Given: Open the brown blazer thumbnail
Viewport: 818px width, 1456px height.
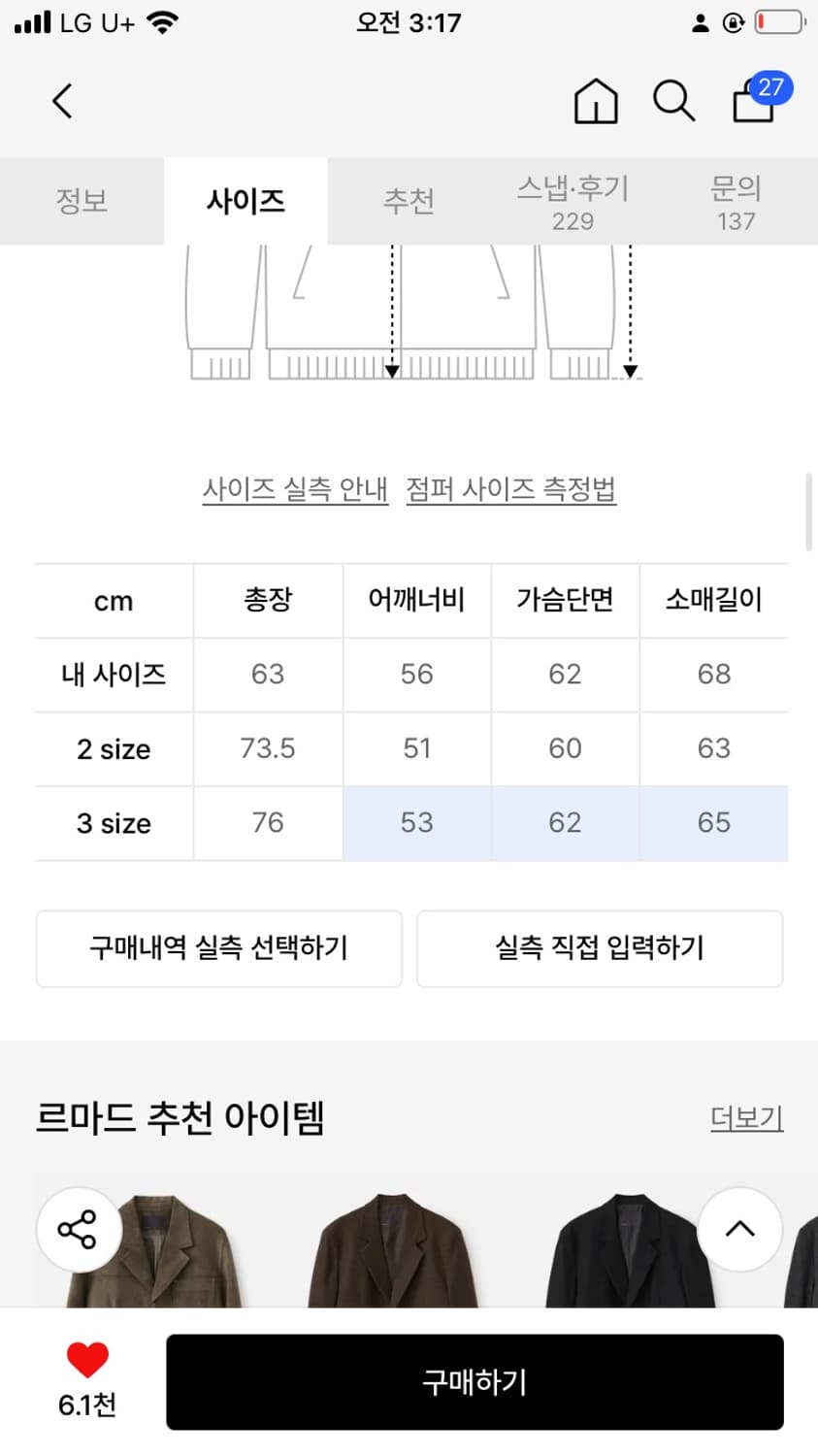Looking at the screenshot, I should (392, 1250).
